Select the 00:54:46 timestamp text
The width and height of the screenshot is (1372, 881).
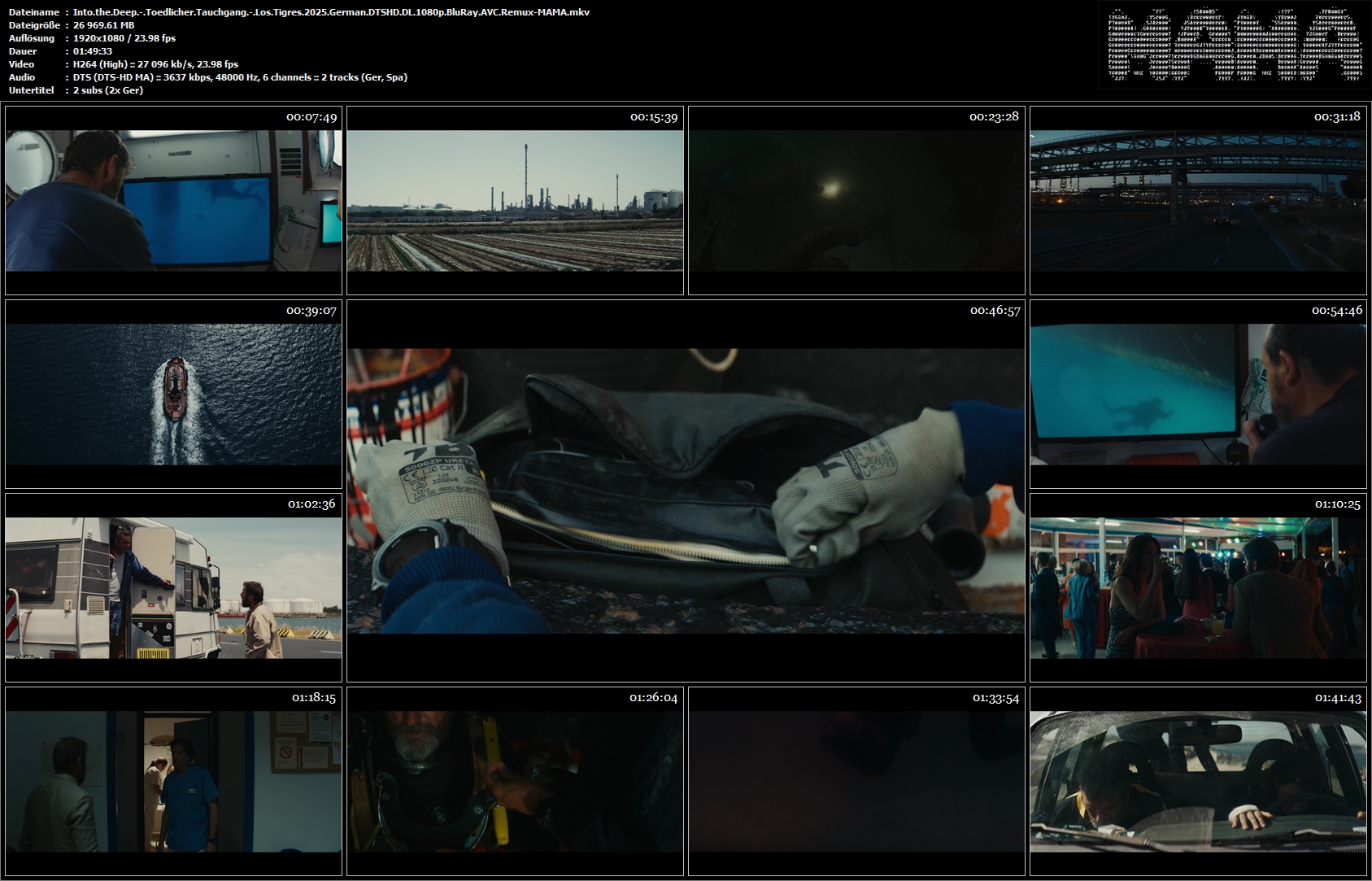(x=1337, y=311)
